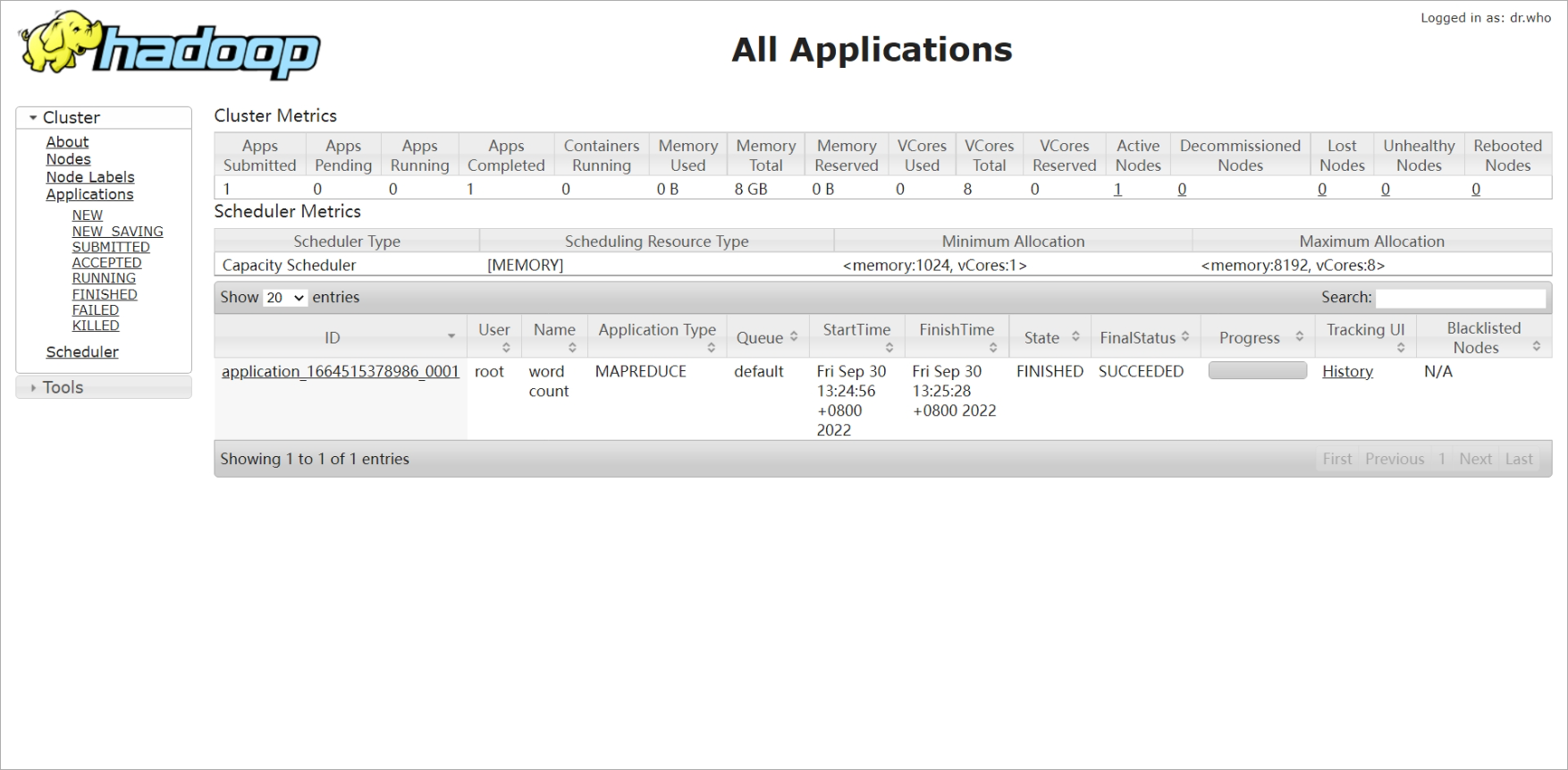Open the Show entries count dropdown

pyautogui.click(x=285, y=298)
